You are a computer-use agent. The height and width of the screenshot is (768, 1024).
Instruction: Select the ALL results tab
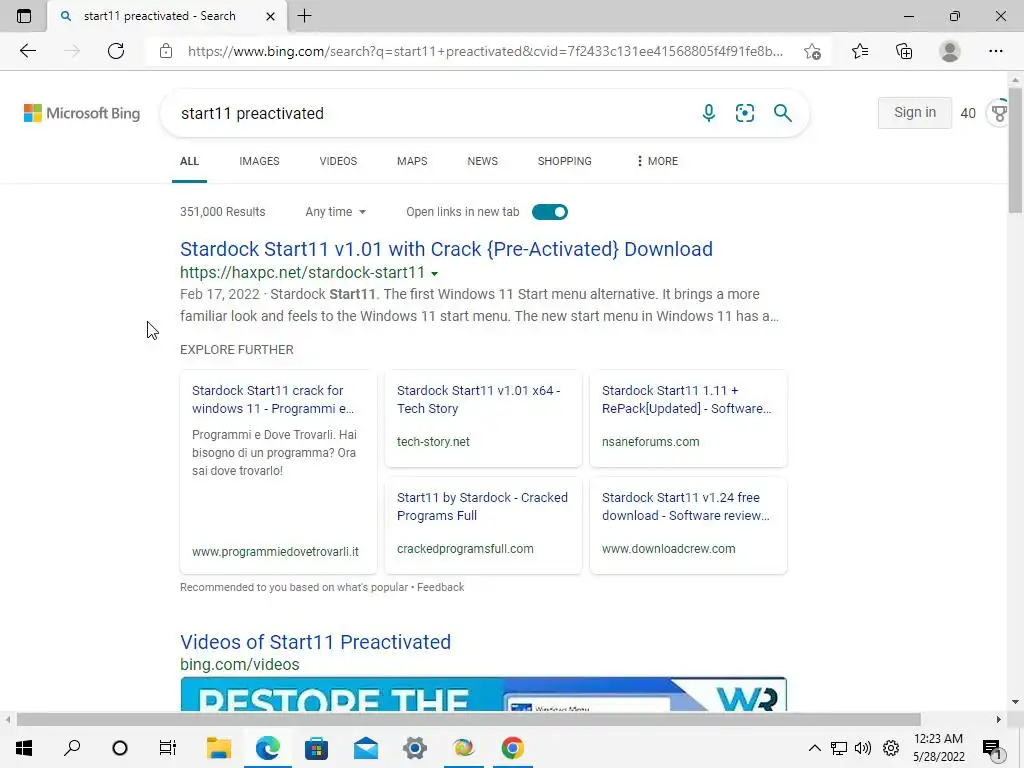coord(189,161)
